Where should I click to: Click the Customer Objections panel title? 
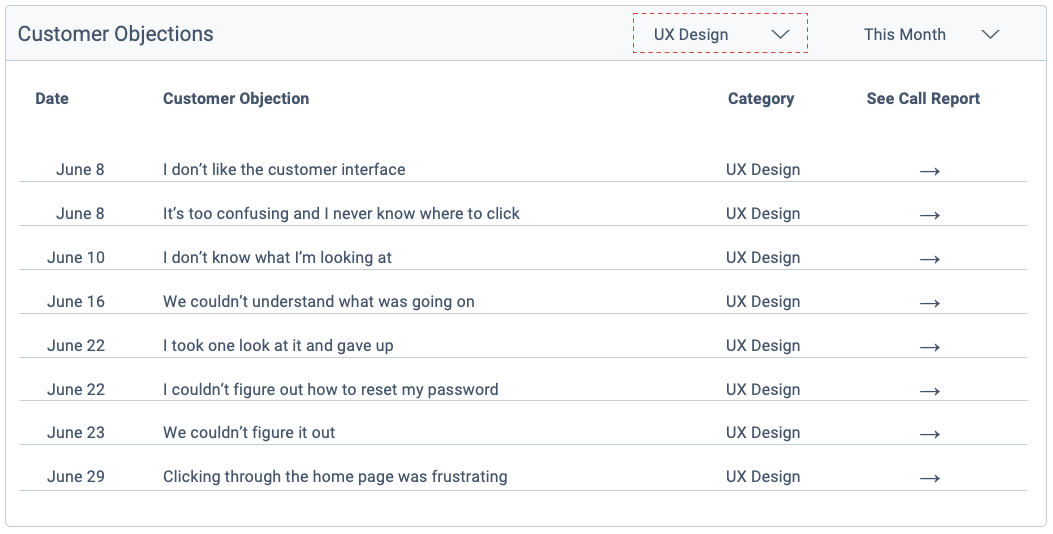click(x=116, y=34)
